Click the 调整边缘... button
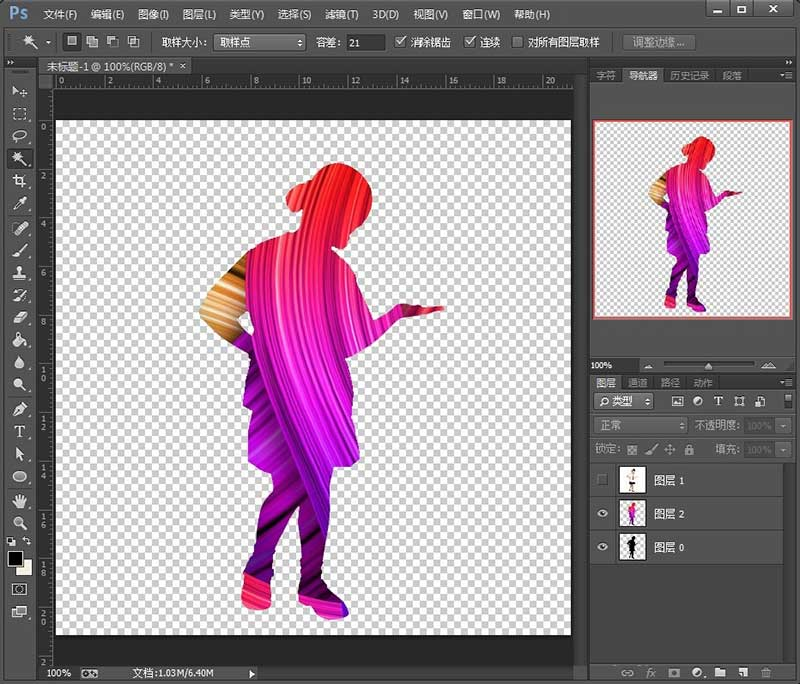This screenshot has height=684, width=800. click(659, 42)
